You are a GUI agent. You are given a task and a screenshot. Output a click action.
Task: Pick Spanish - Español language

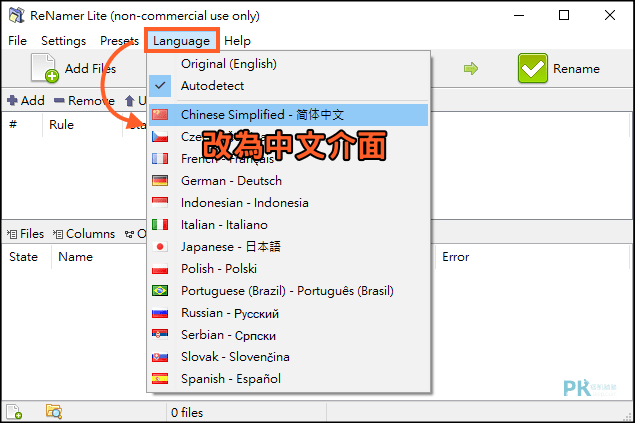pos(288,379)
